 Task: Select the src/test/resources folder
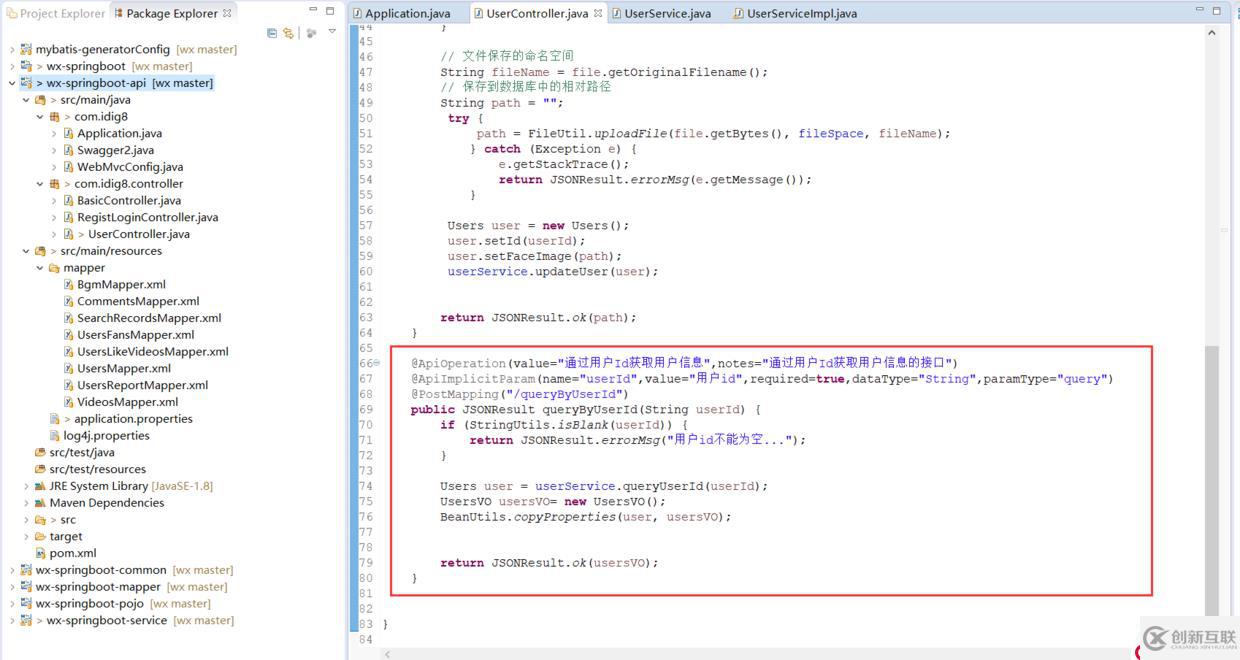[98, 469]
